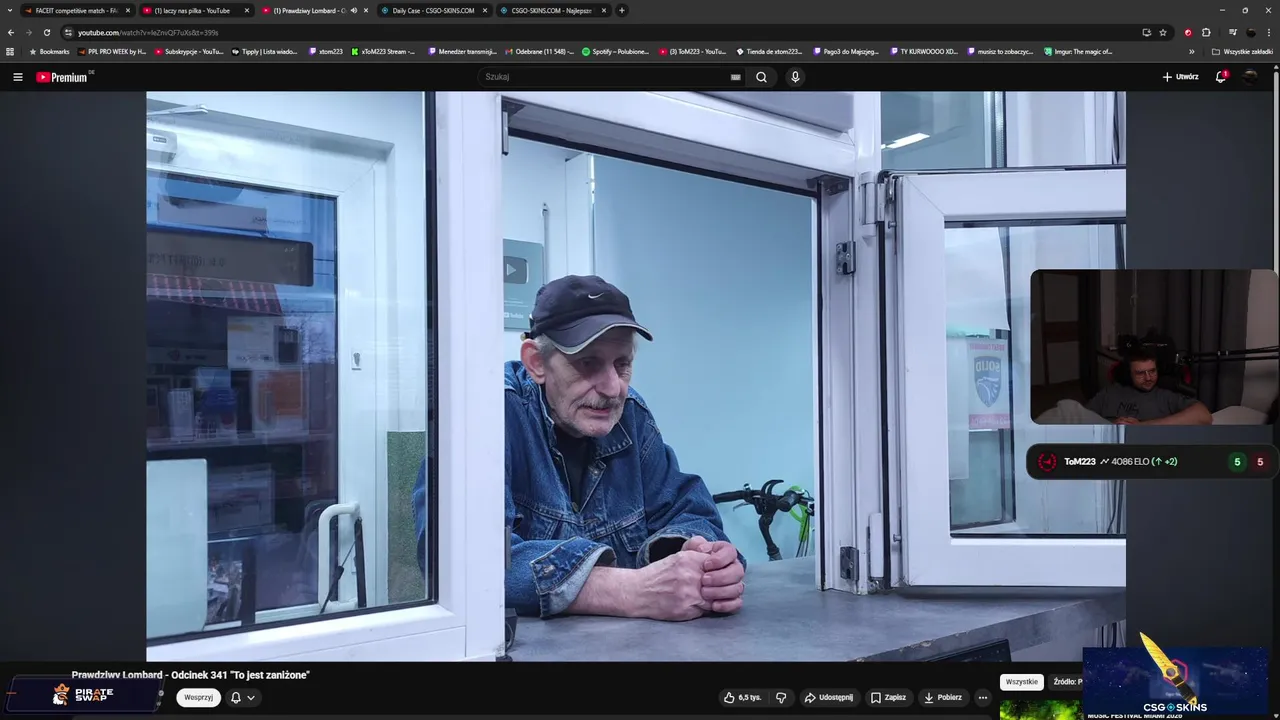This screenshot has height=720, width=1280.
Task: Mute the tab via speaker icon
Action: click(353, 10)
